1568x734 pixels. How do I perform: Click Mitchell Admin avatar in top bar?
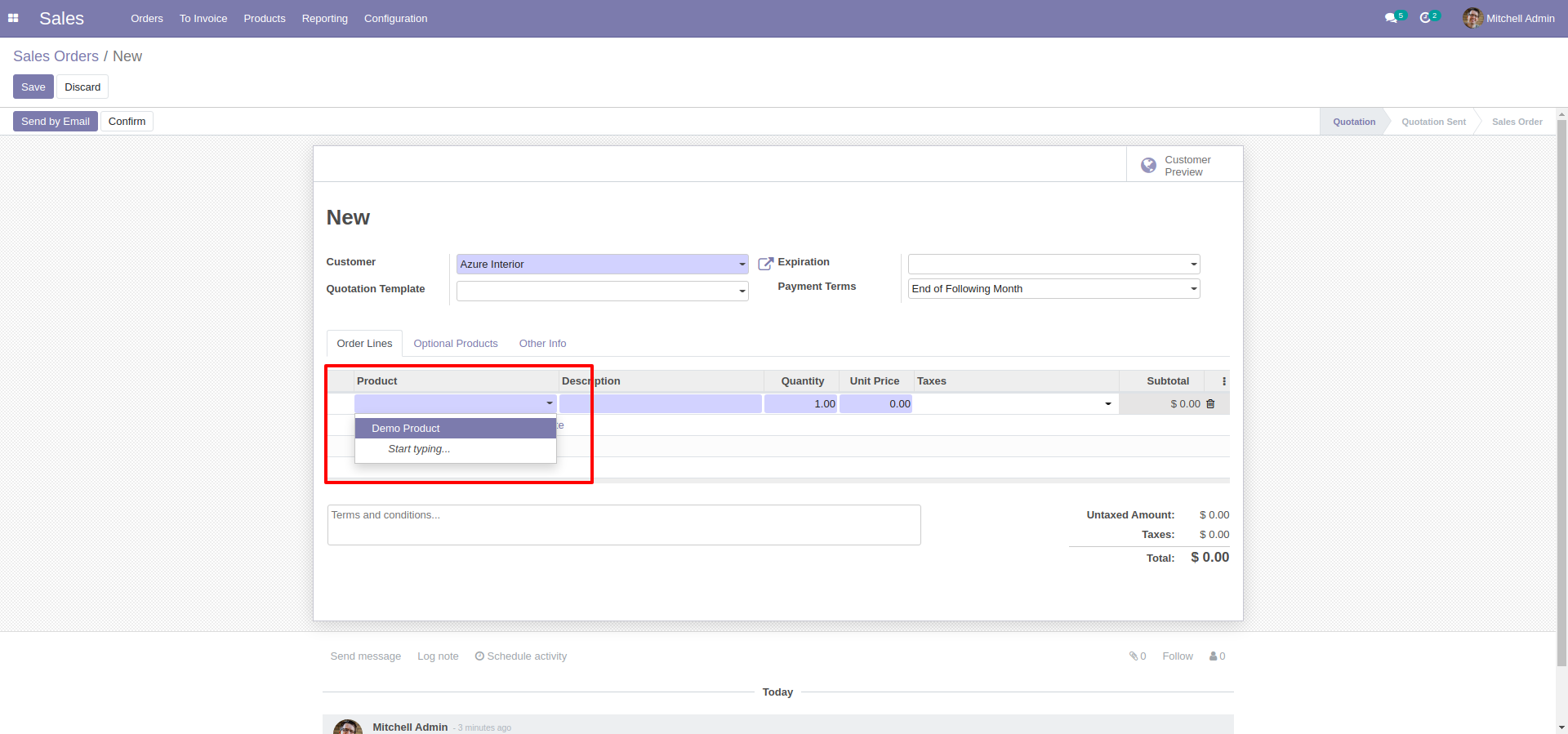(1473, 18)
